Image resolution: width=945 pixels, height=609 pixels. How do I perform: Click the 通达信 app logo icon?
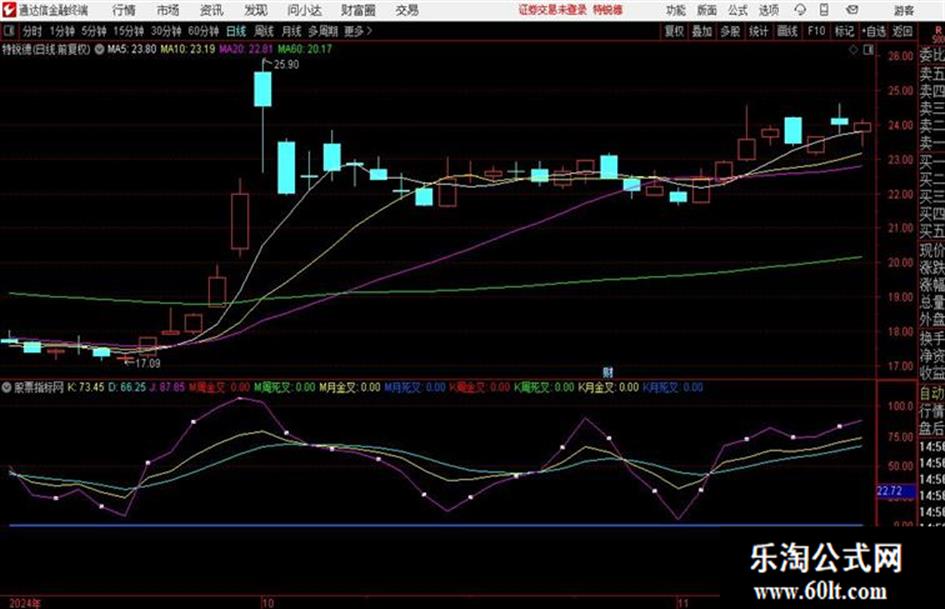point(9,10)
